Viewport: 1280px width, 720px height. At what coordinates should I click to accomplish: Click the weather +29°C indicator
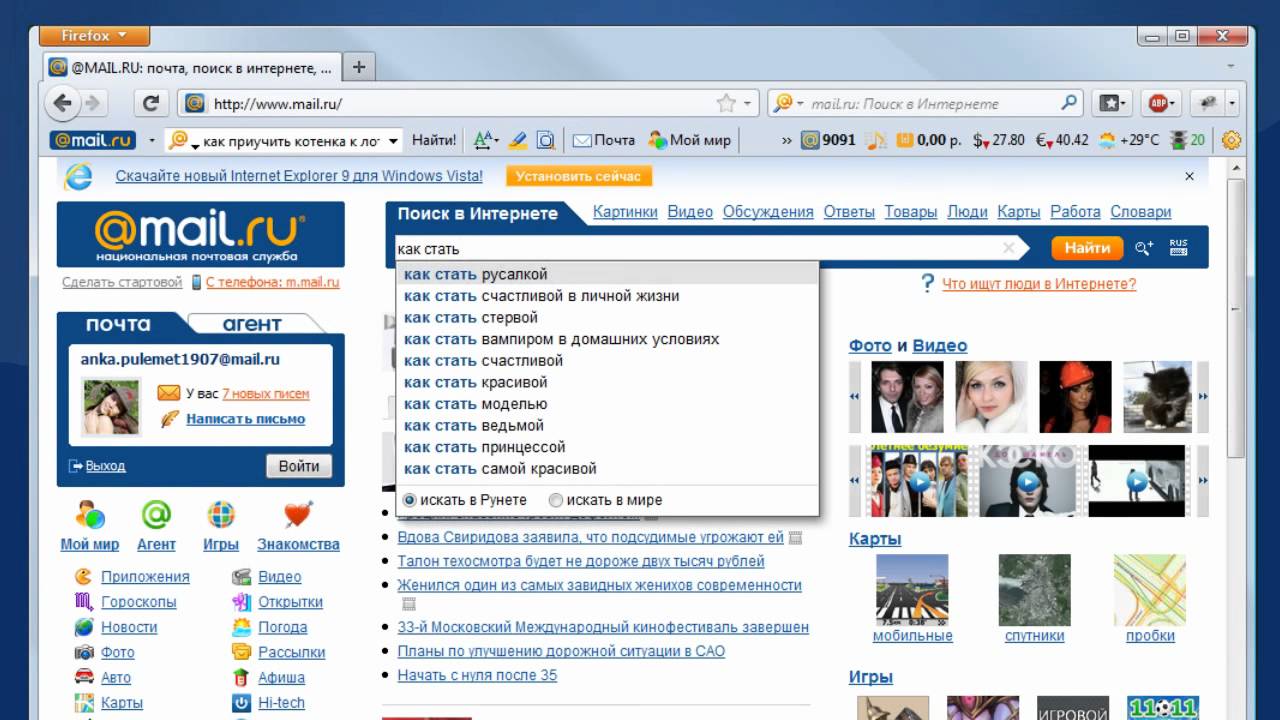click(x=1129, y=140)
